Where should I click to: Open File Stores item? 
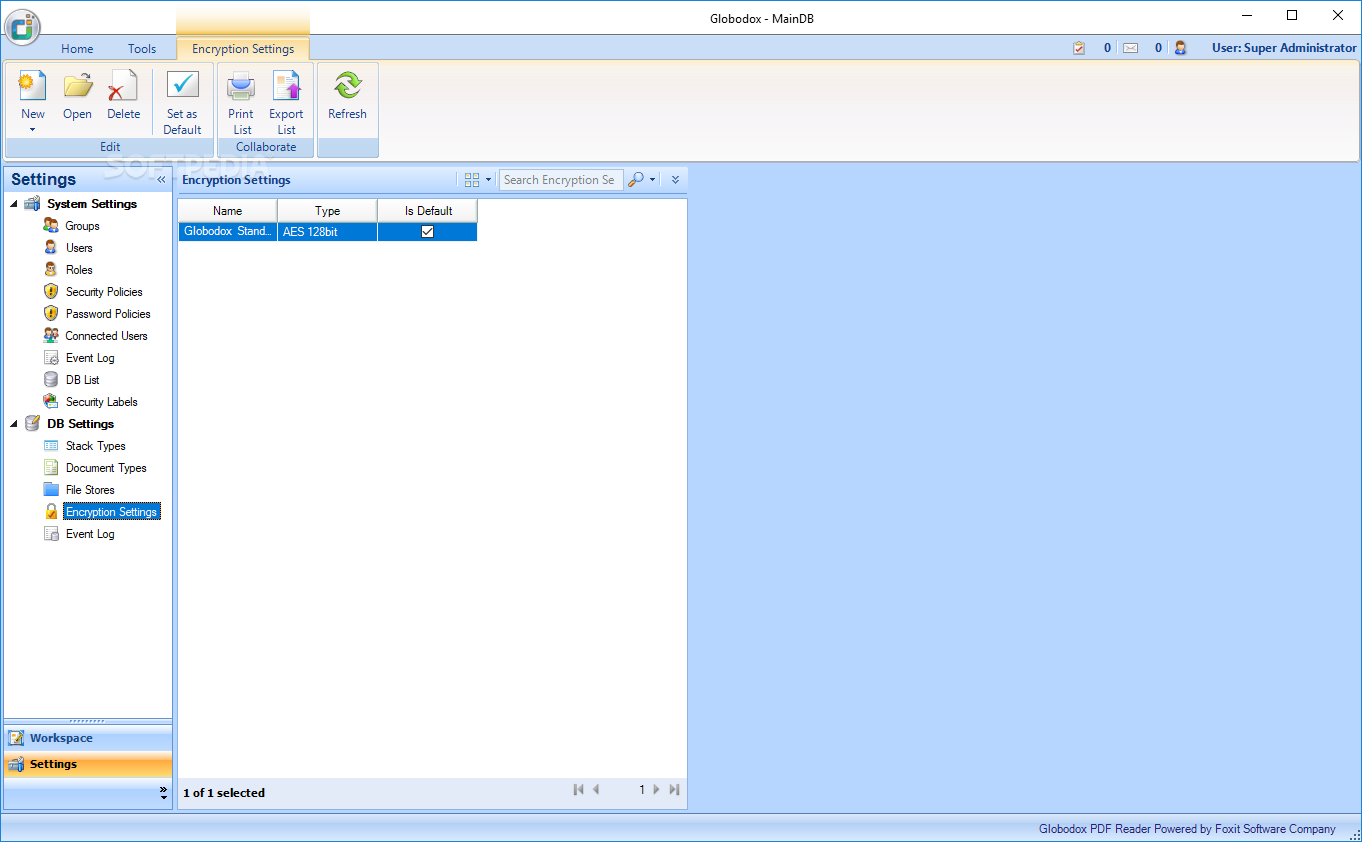pos(90,490)
